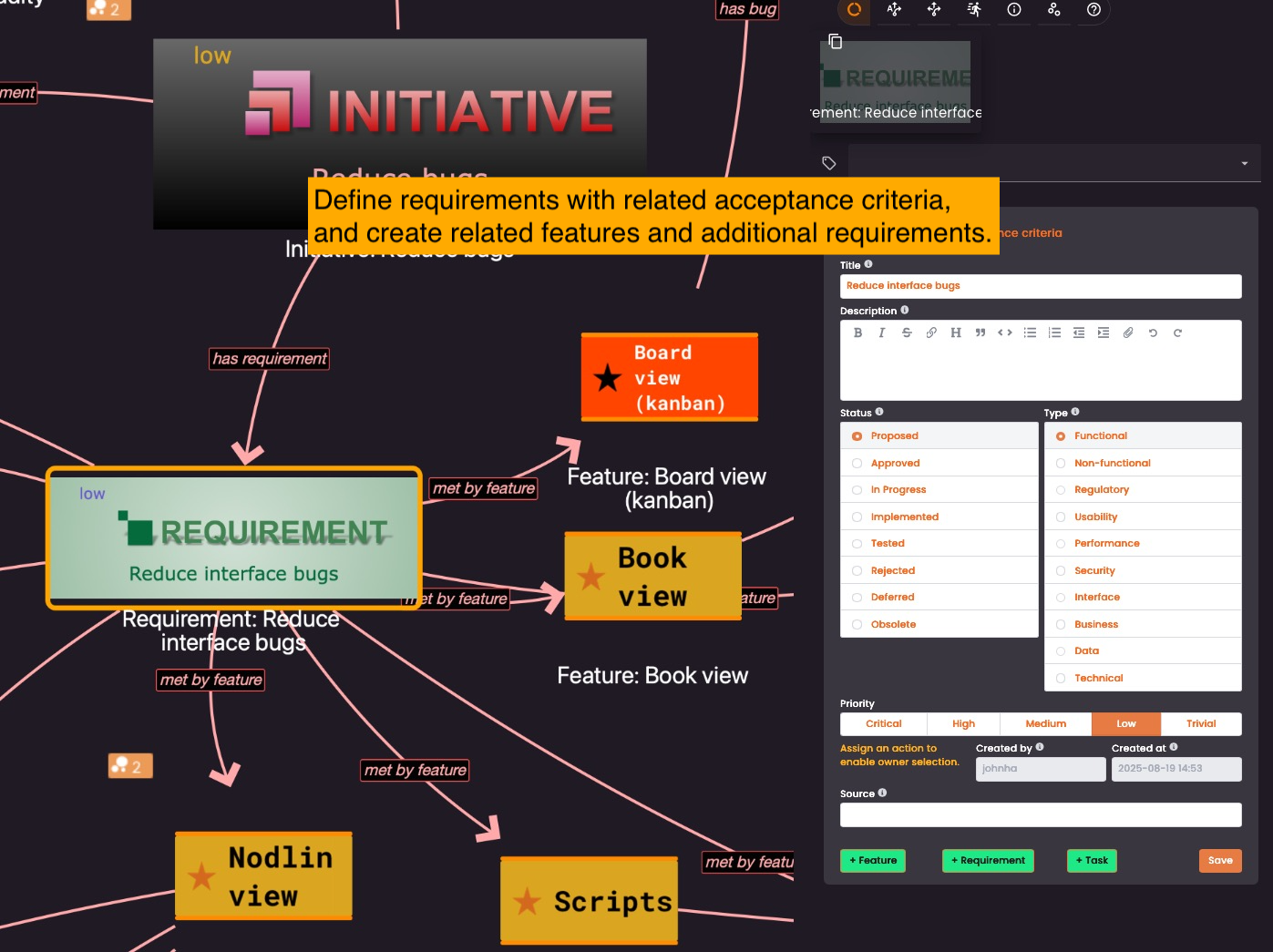
Task: Click into the Source input field
Action: click(x=1040, y=815)
